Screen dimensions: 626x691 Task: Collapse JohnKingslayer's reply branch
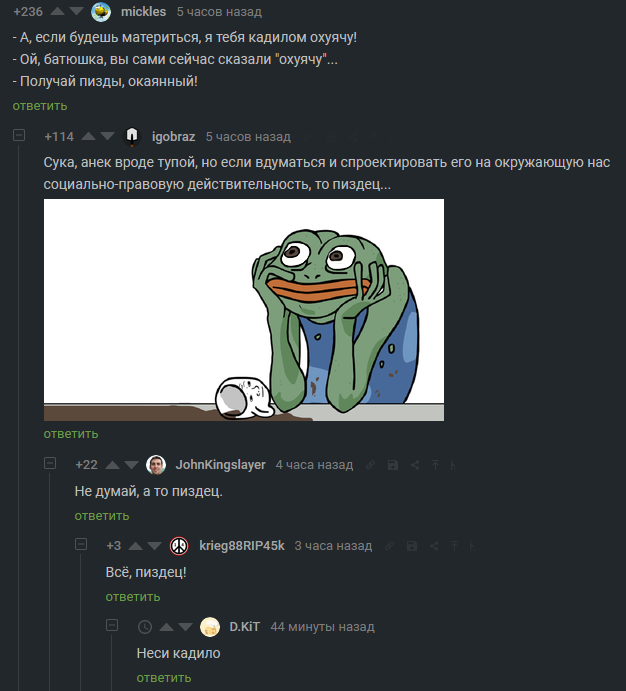pos(50,463)
